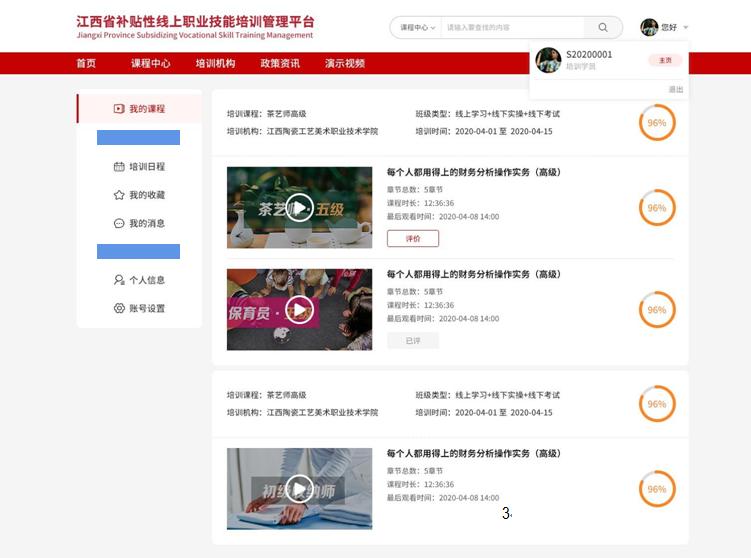
Task: Play the third course video thumbnail
Action: click(x=299, y=488)
